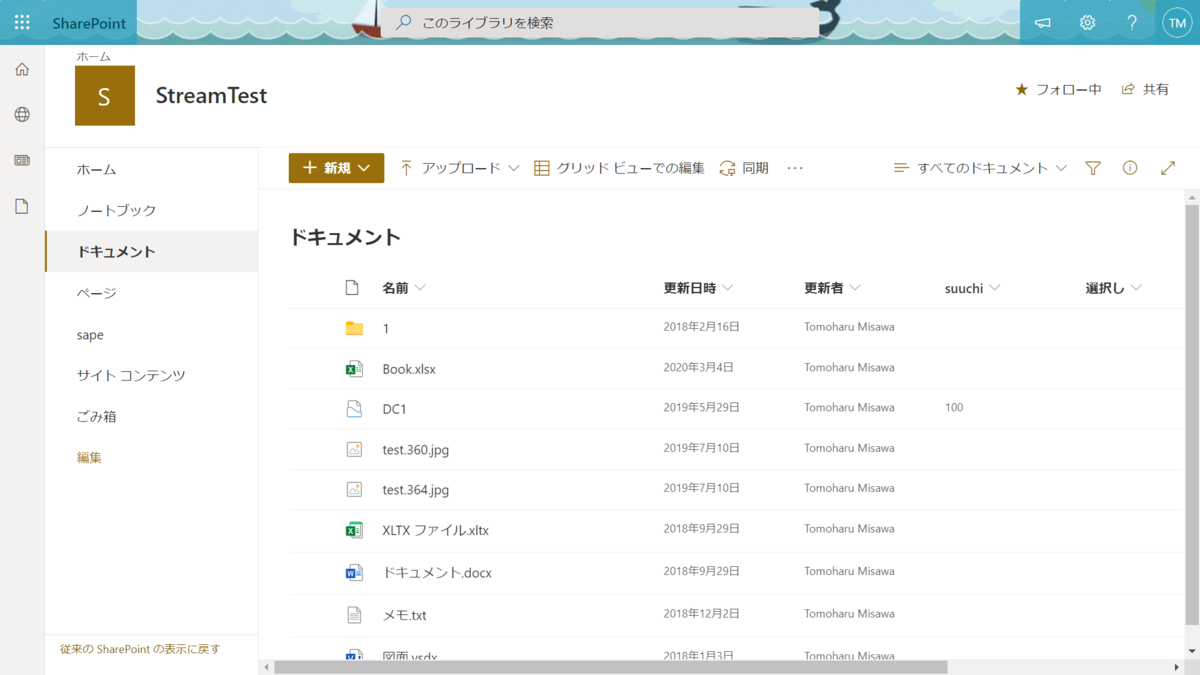The width and height of the screenshot is (1200, 675).
Task: Open the test.364.jpg file name
Action: (415, 490)
